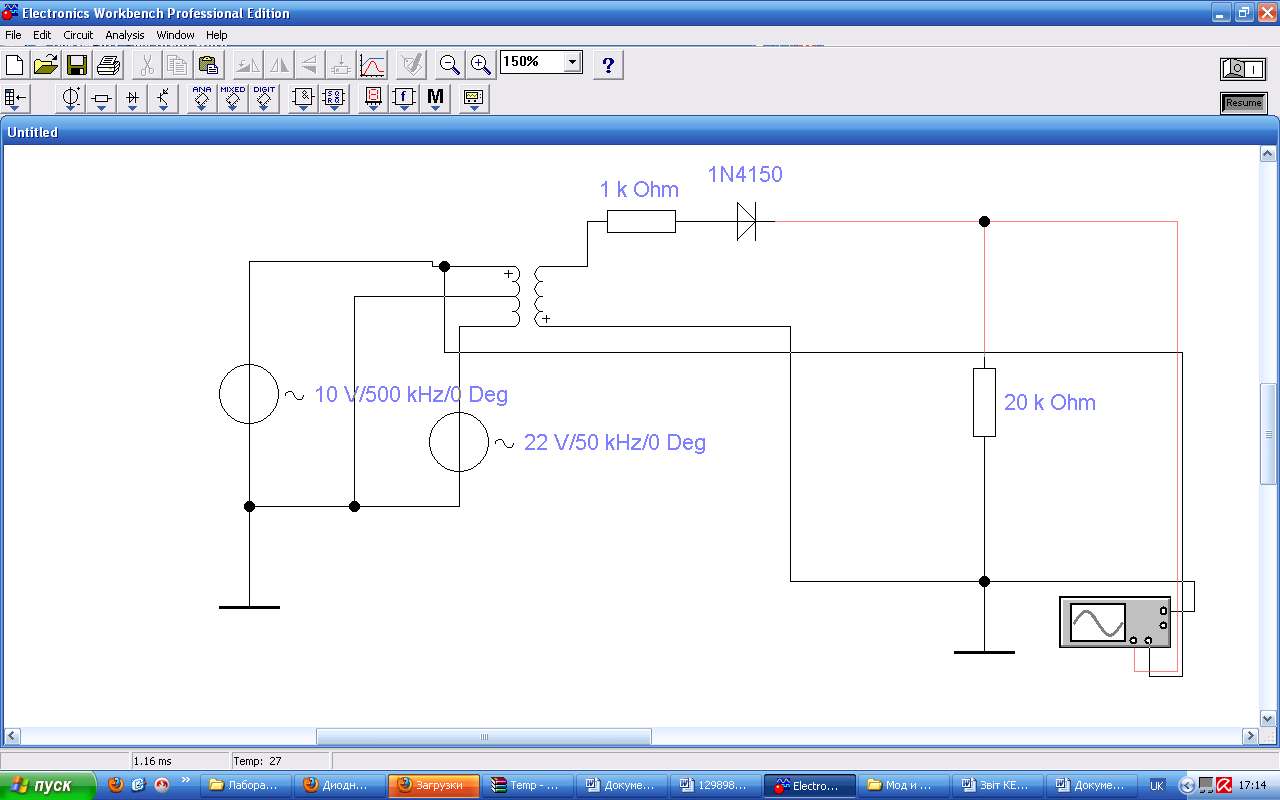Screen dimensions: 1280x800
Task: Open the Analysis menu
Action: tap(125, 35)
